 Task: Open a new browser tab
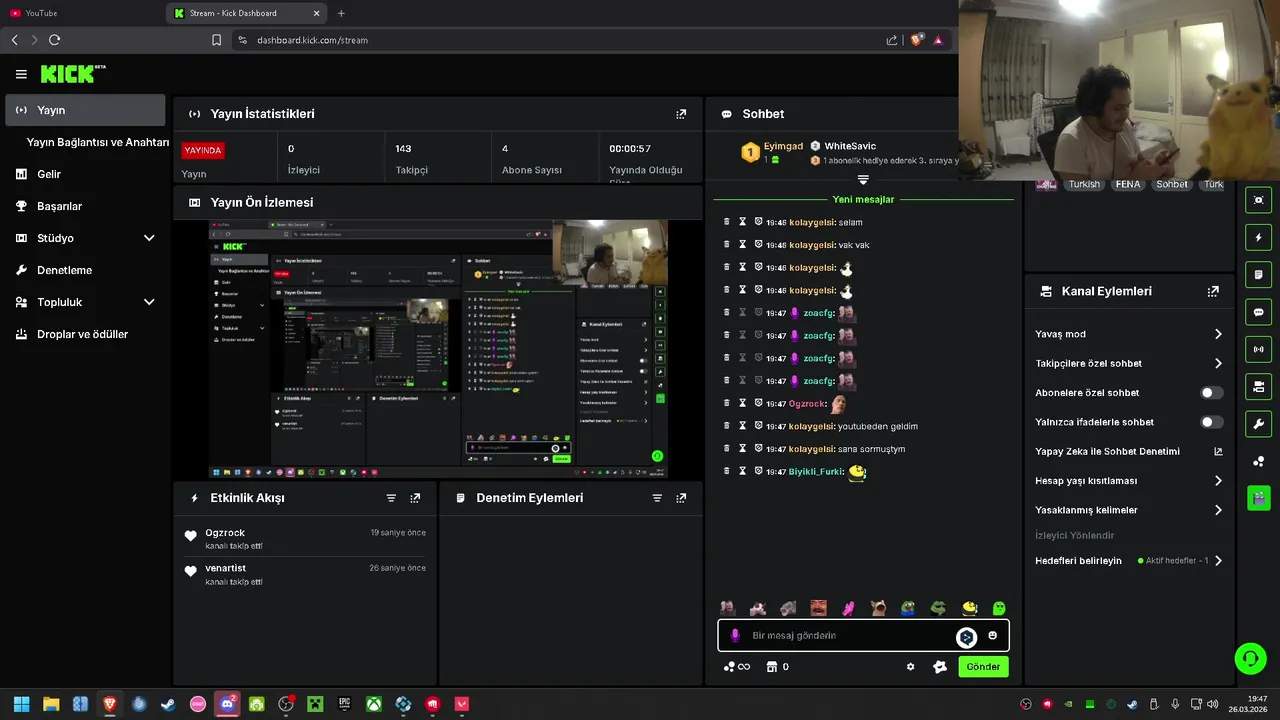coord(341,13)
